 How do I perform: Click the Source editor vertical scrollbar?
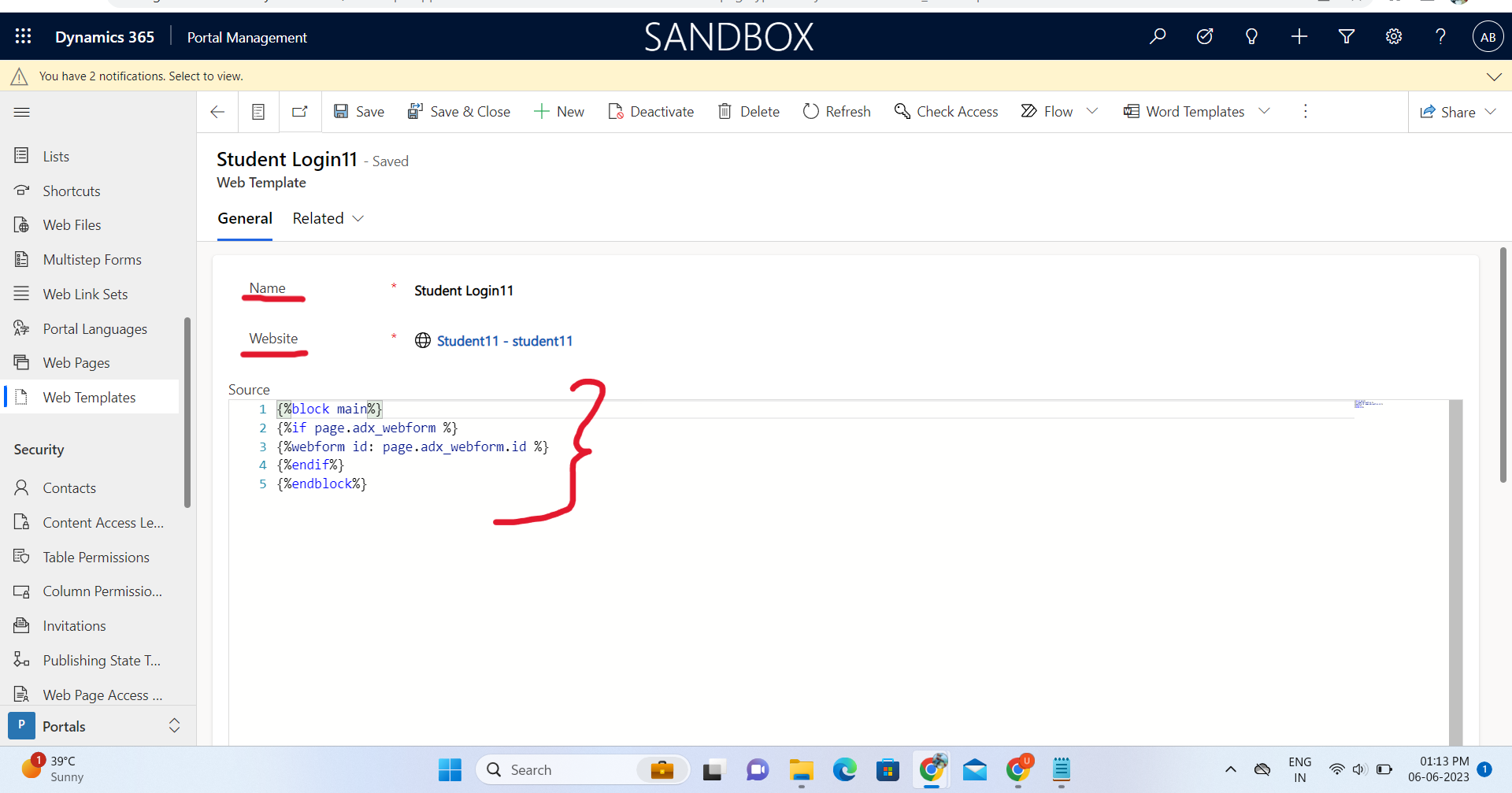(1455, 573)
